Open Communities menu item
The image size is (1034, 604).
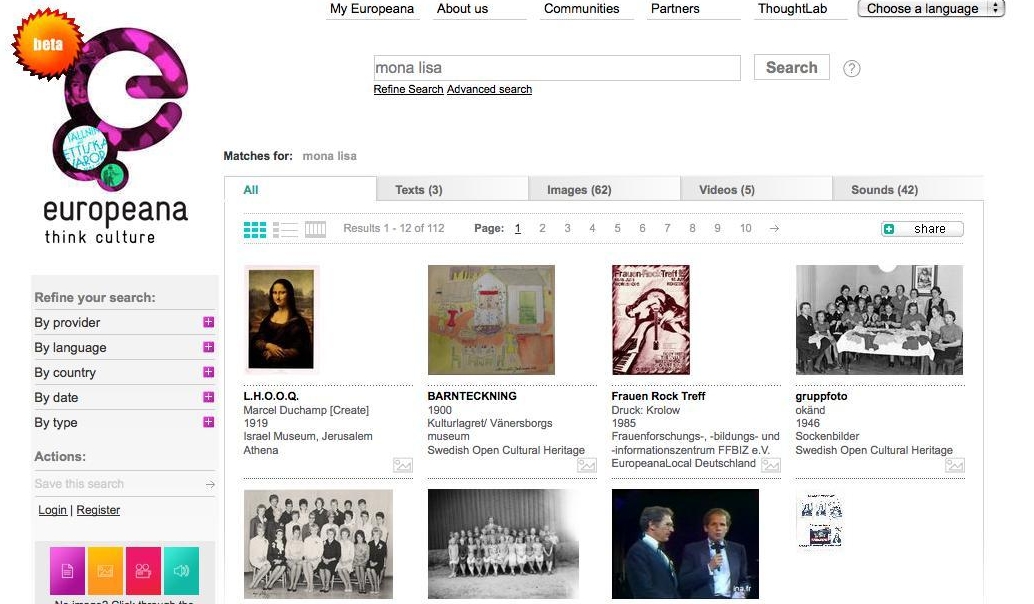[582, 9]
